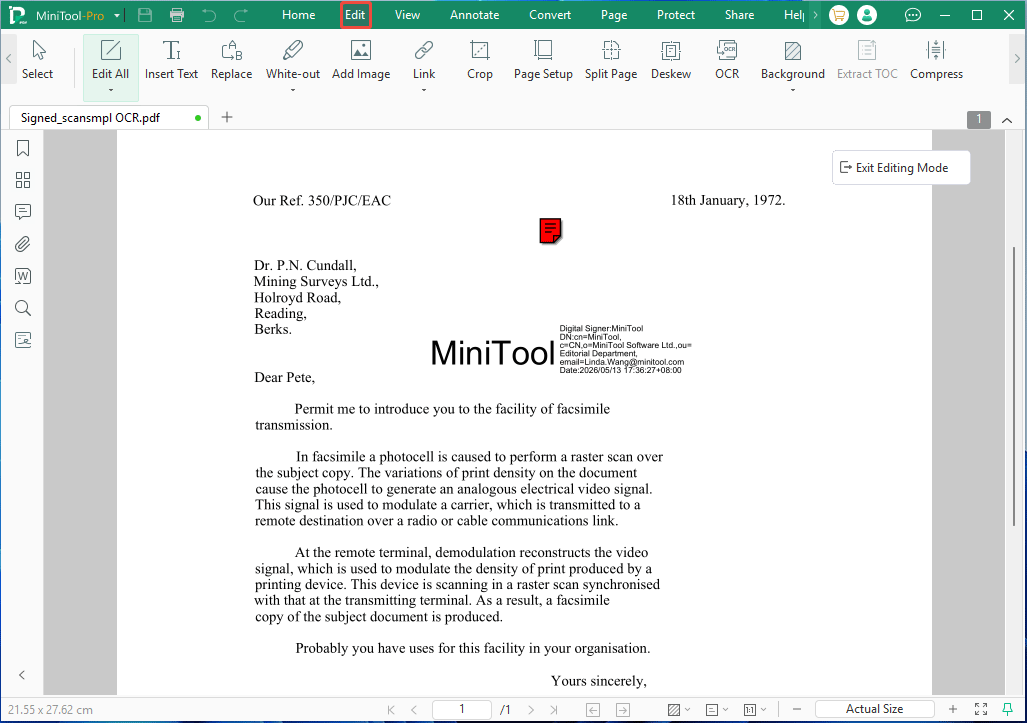The height and width of the screenshot is (723, 1027).
Task: Open the feedback chat icon
Action: click(912, 15)
